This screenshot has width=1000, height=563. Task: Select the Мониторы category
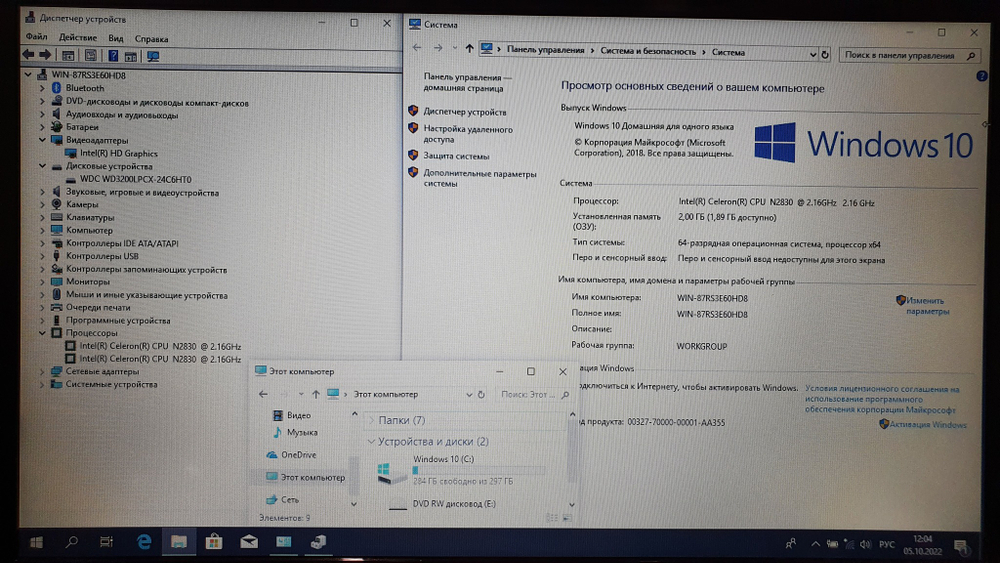[x=88, y=281]
